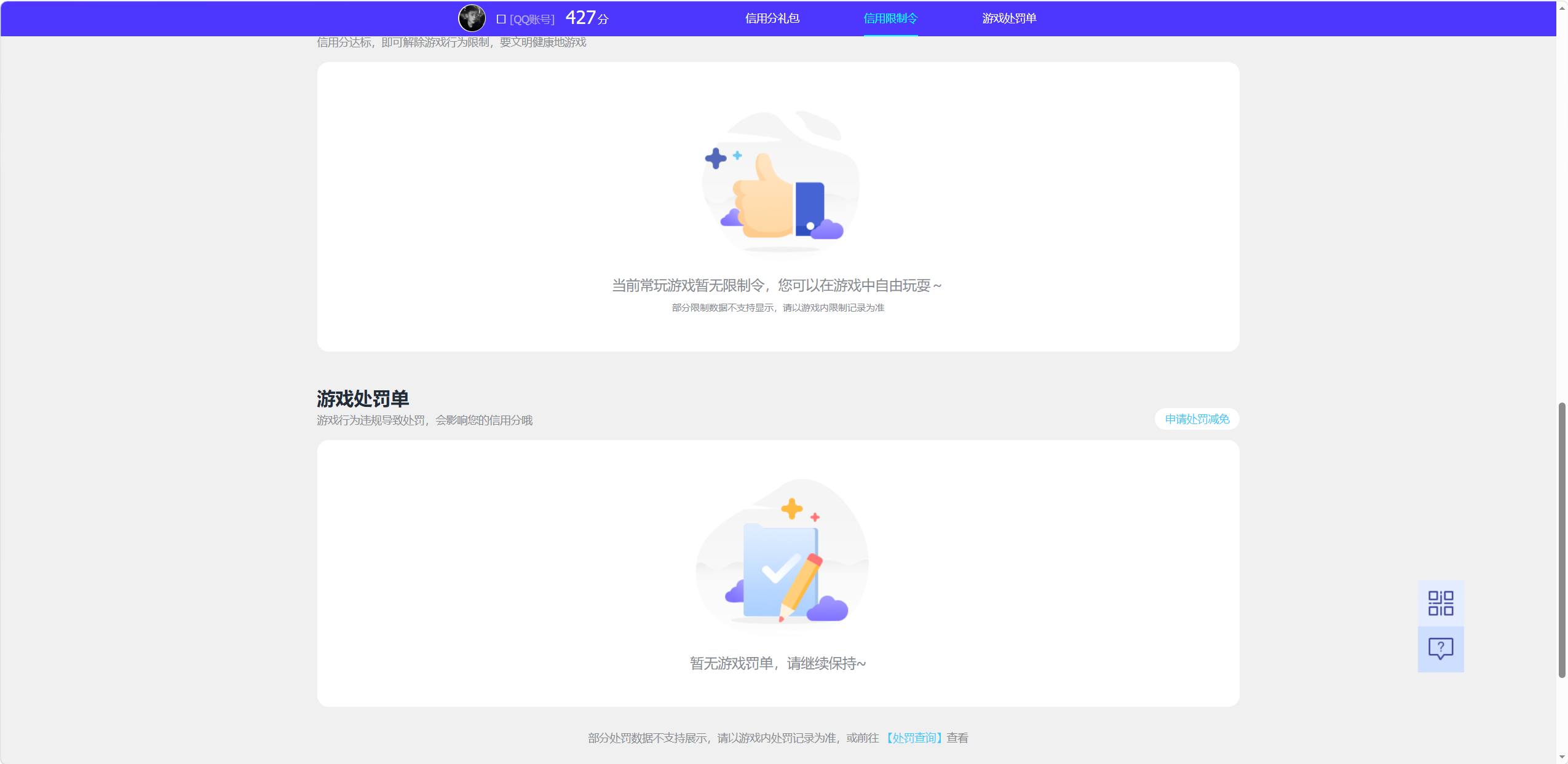The image size is (1568, 764).
Task: Click the user avatar in header
Action: click(472, 18)
